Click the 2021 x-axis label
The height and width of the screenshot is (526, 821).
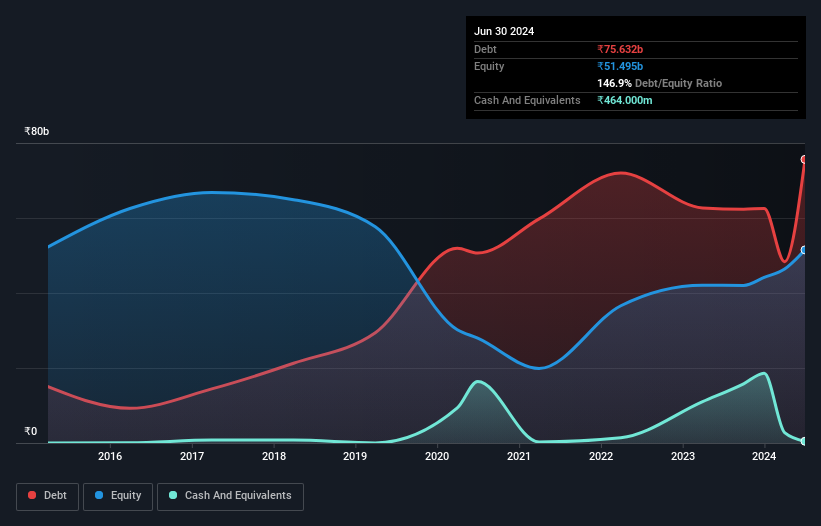(519, 456)
